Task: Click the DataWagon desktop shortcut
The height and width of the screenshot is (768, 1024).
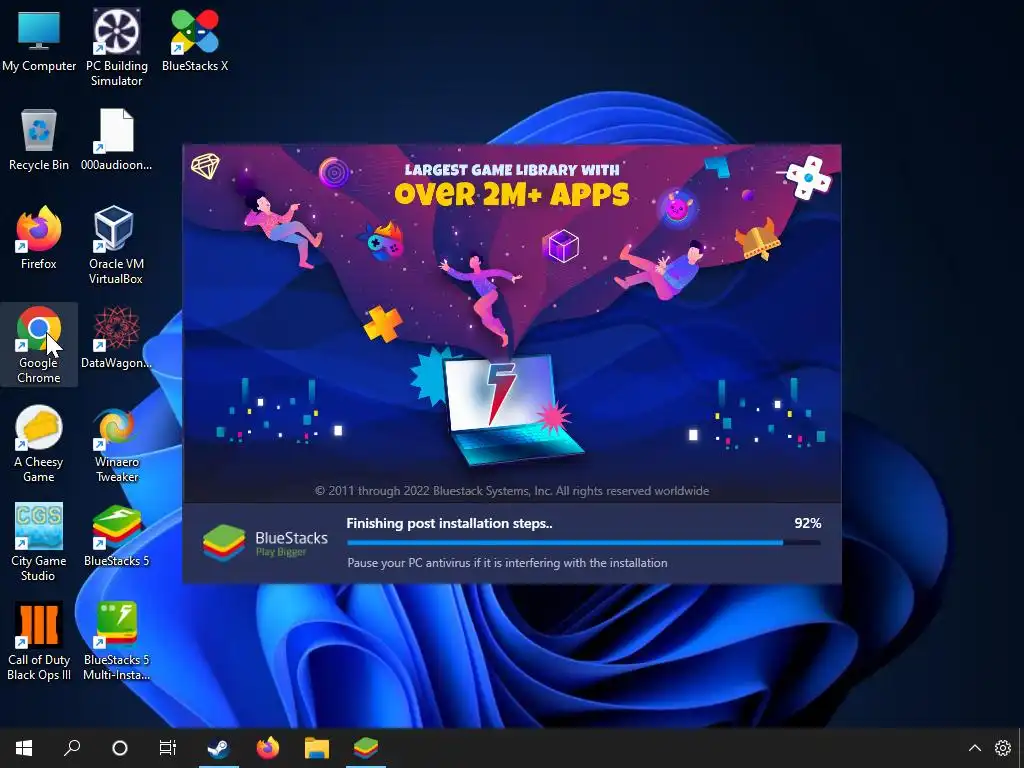Action: (116, 338)
